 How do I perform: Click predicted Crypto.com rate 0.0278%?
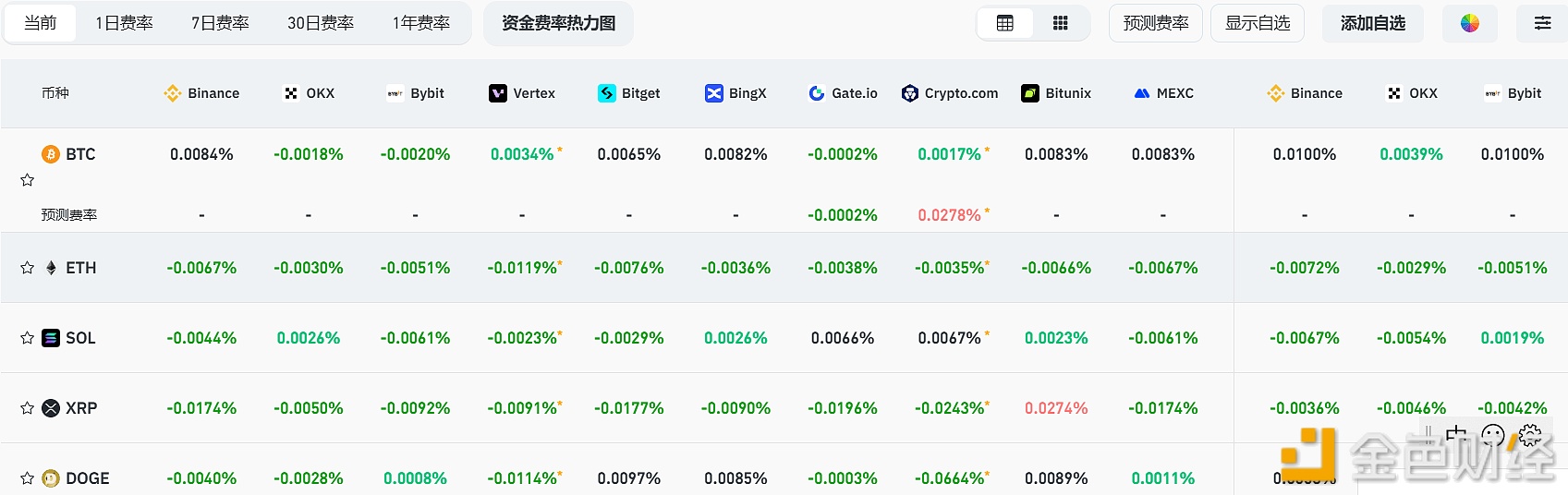click(951, 215)
